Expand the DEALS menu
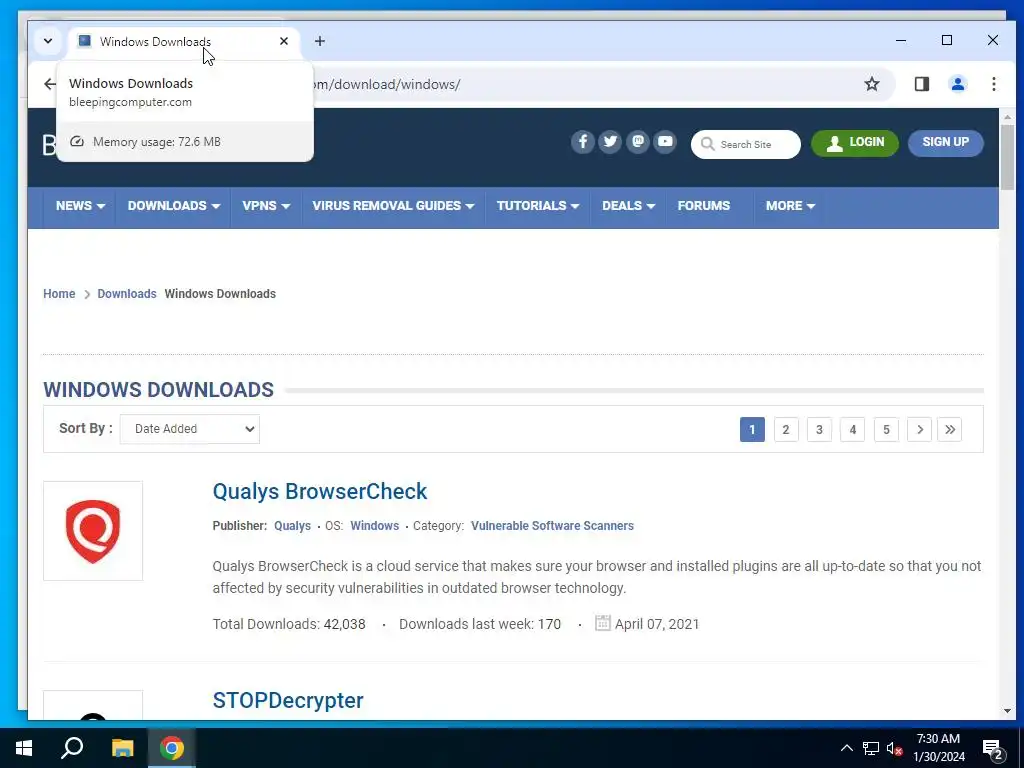1024x768 pixels. 628,206
